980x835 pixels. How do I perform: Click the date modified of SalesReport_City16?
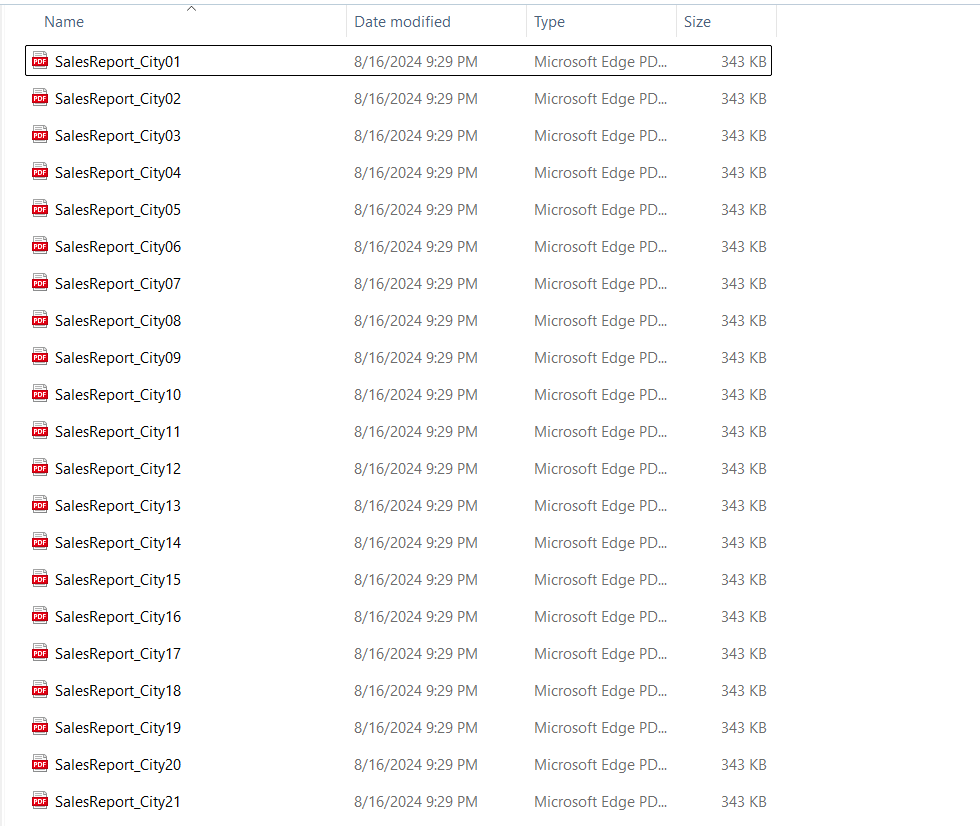(416, 616)
